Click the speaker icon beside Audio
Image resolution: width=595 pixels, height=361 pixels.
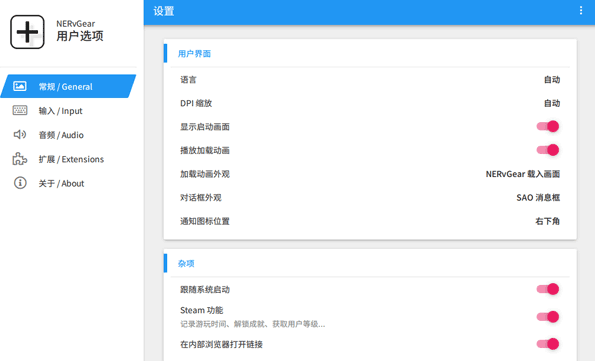point(20,134)
